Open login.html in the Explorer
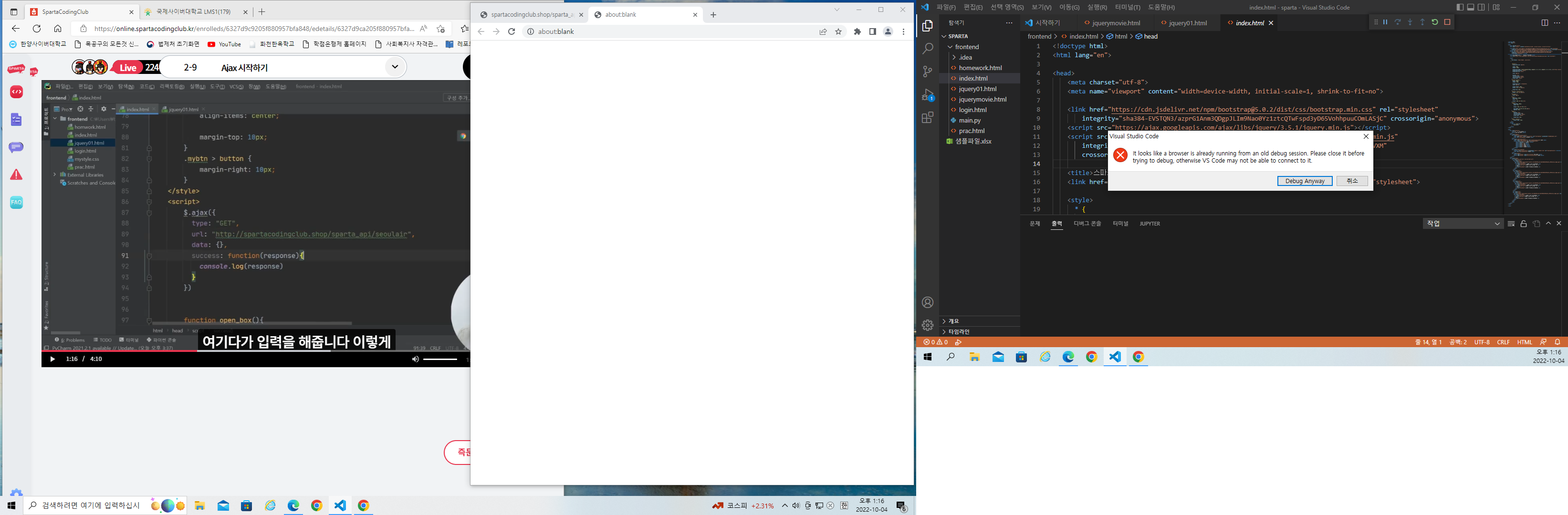This screenshot has height=515, width=1568. [972, 110]
